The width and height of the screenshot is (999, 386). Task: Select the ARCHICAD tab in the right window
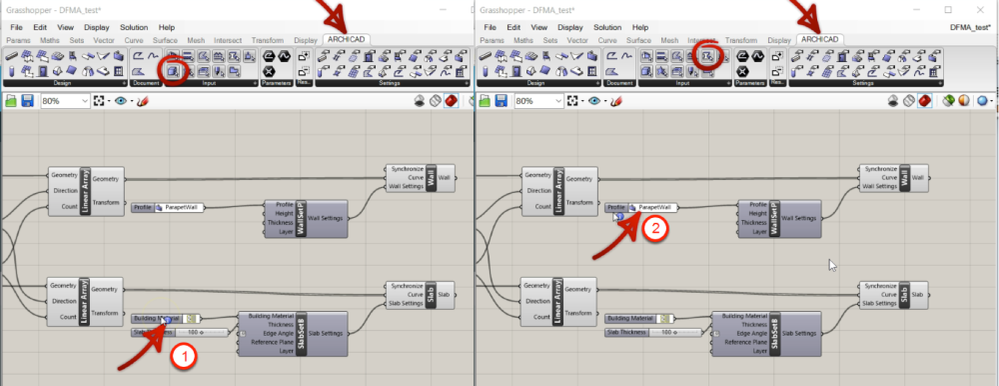[x=819, y=39]
